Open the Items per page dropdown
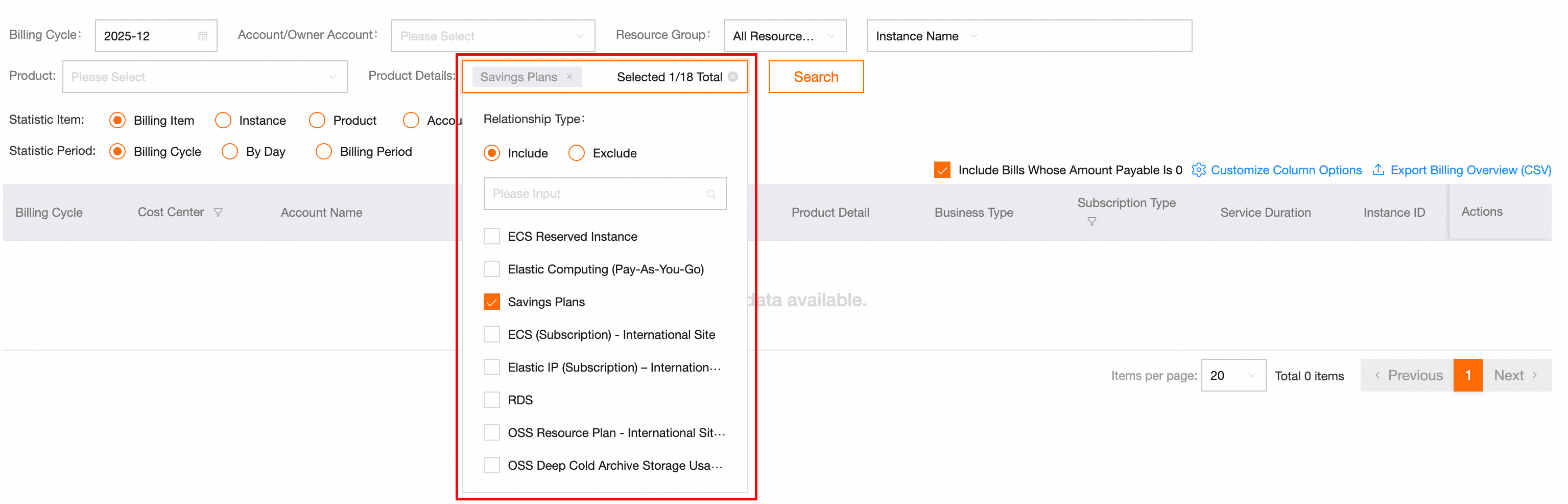 1232,375
